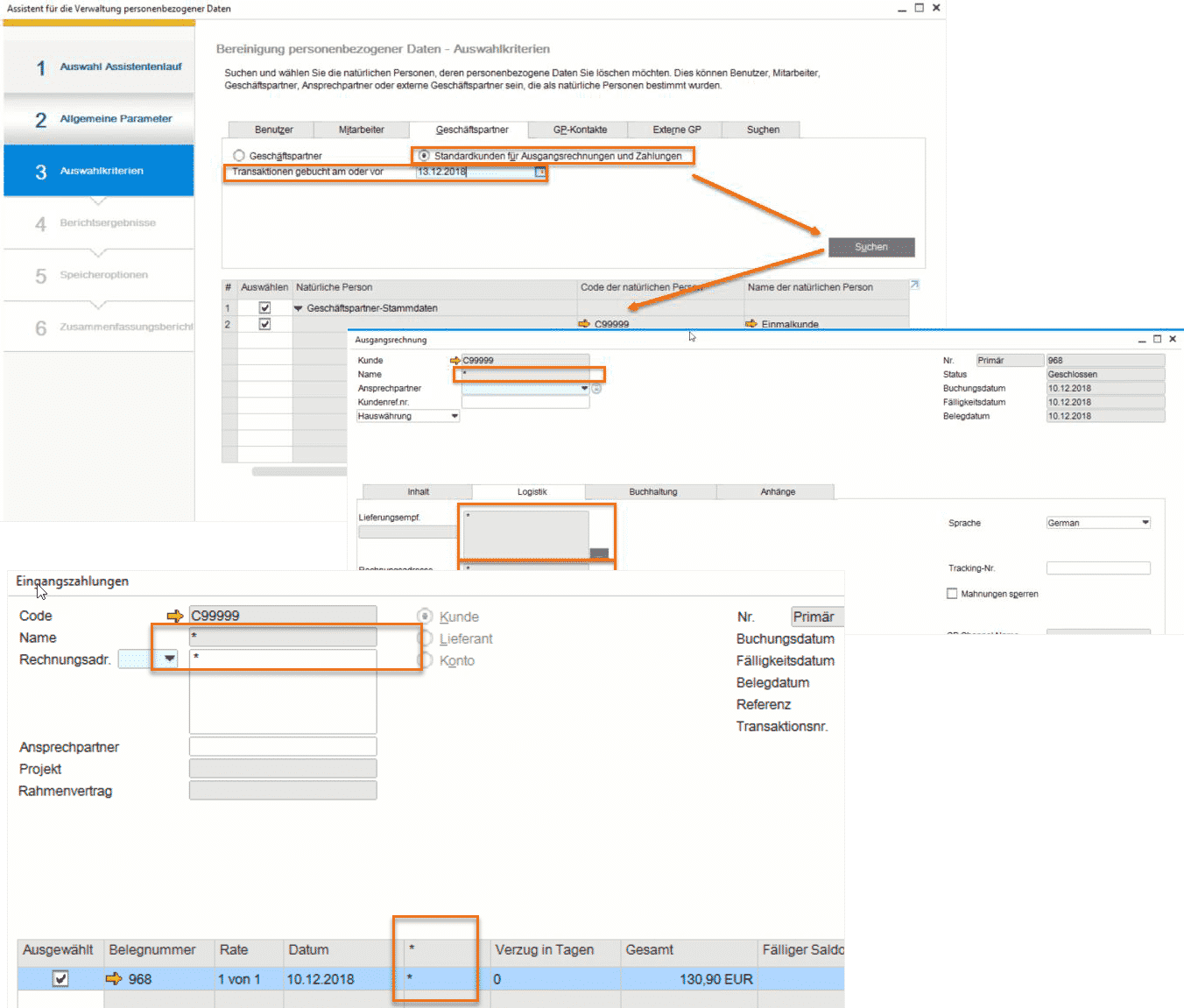Open link arrow beside Einmalkunde

pos(751,324)
